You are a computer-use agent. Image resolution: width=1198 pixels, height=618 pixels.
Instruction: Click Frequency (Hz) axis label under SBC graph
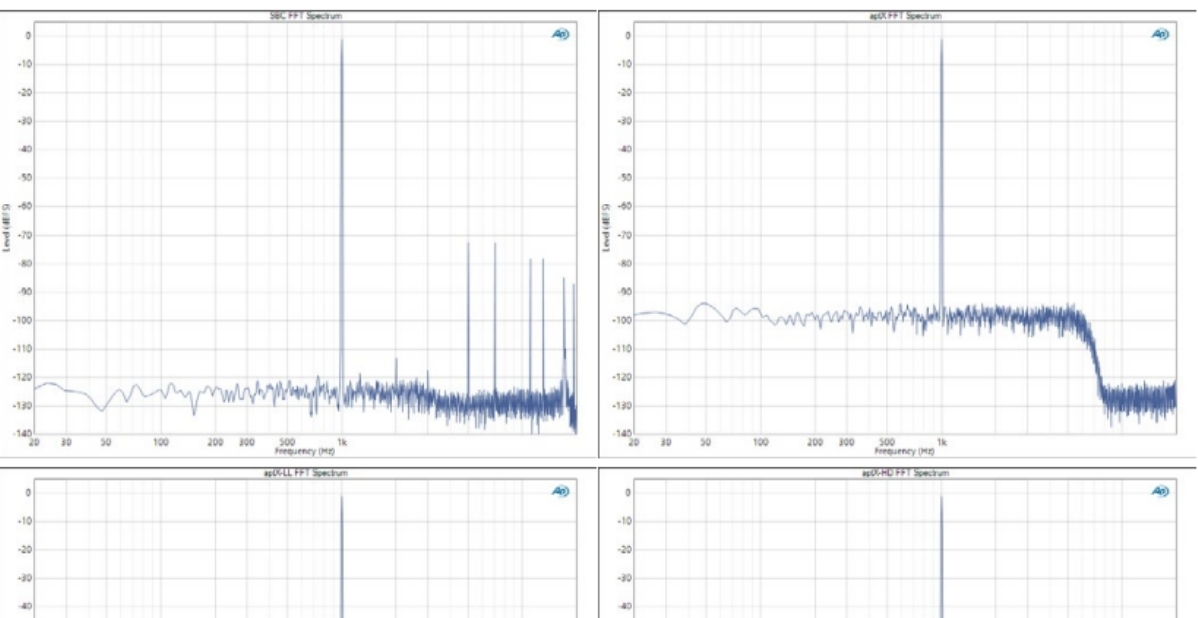304,451
